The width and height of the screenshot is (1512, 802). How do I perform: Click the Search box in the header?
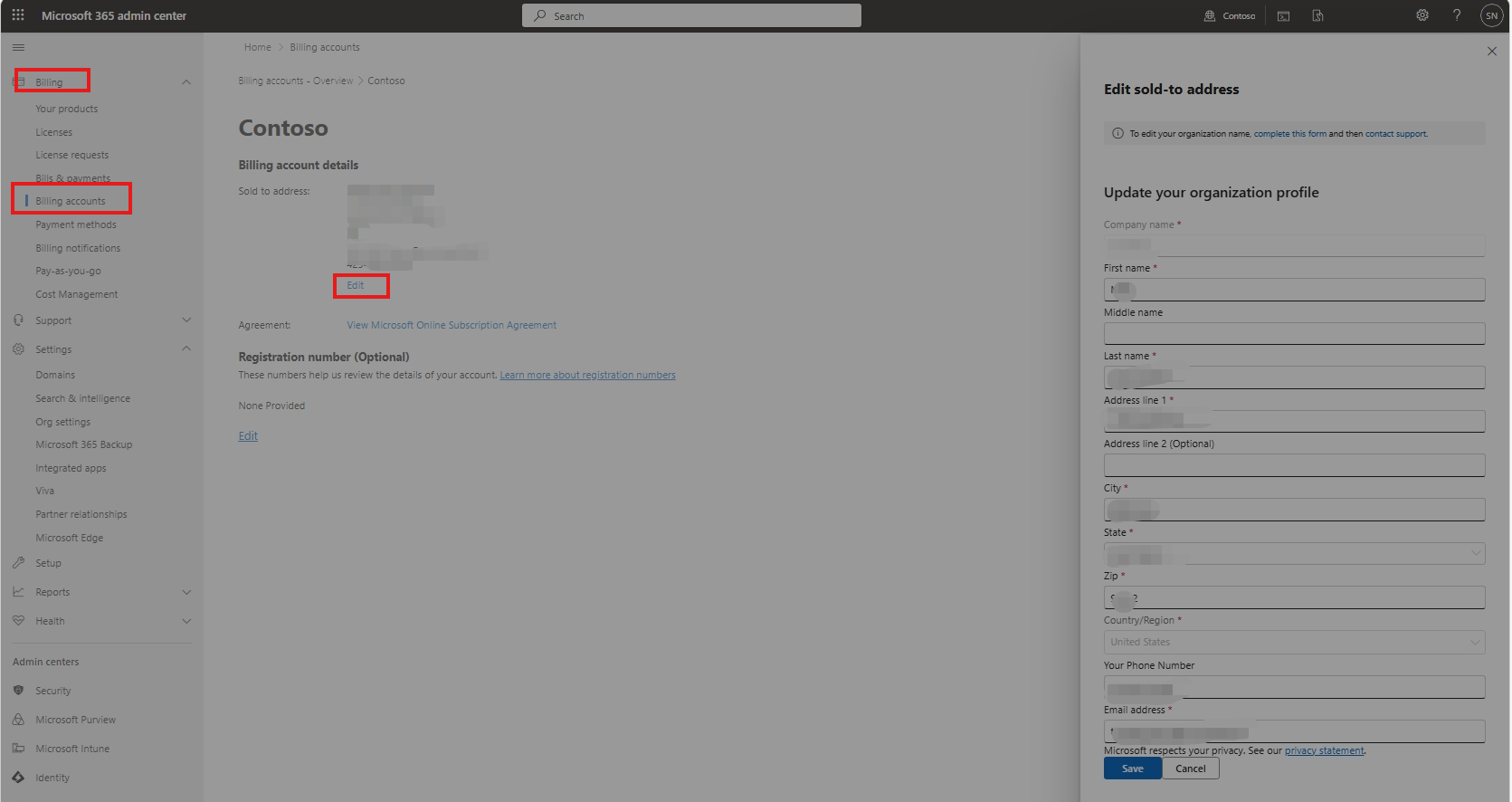(691, 15)
